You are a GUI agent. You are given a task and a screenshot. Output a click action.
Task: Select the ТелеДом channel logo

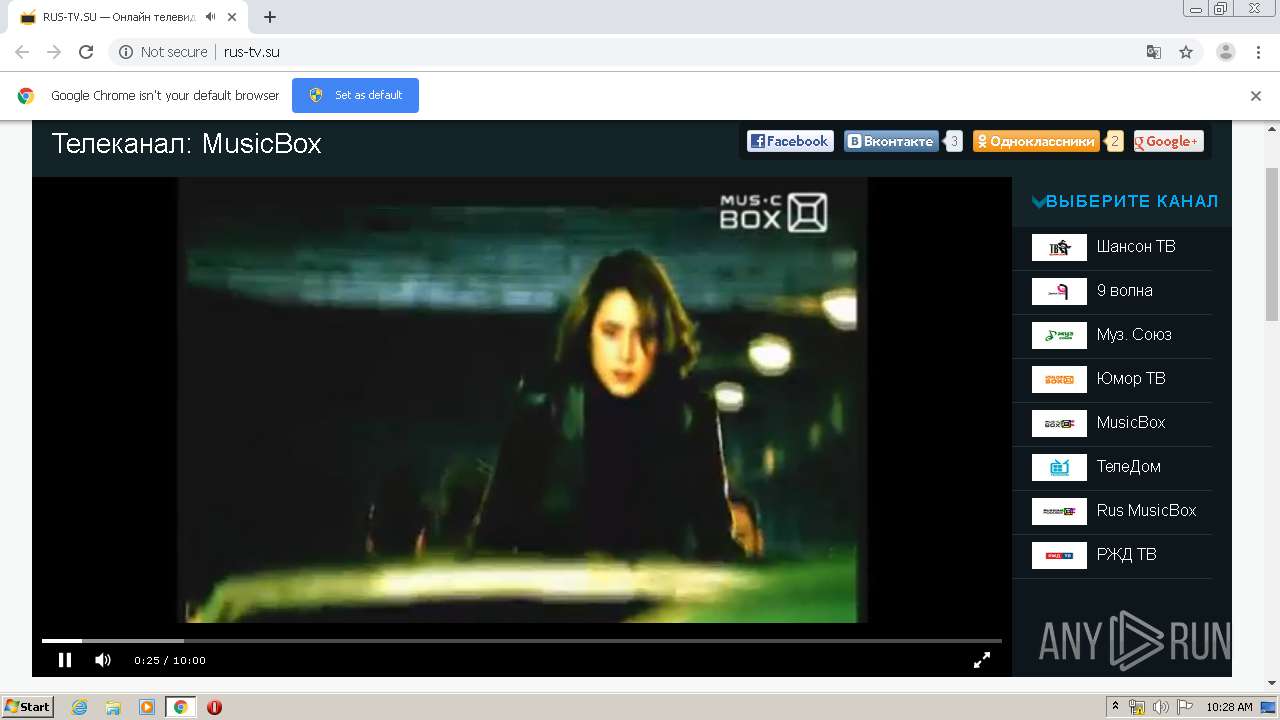(x=1059, y=467)
